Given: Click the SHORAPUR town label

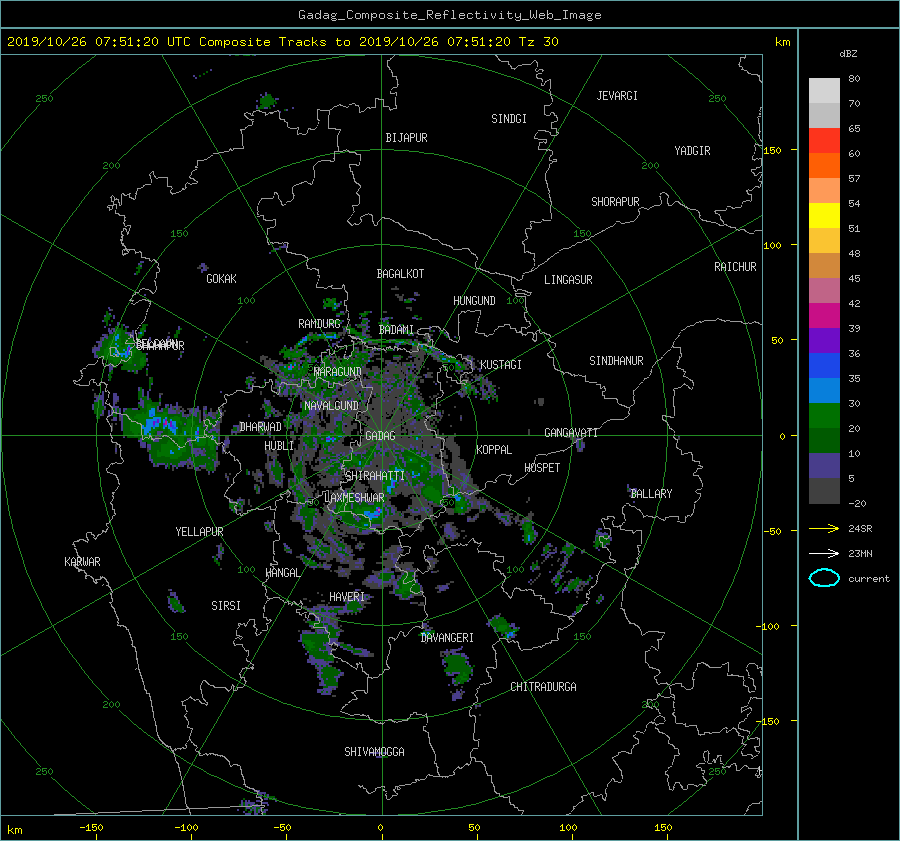Looking at the screenshot, I should click(x=615, y=202).
